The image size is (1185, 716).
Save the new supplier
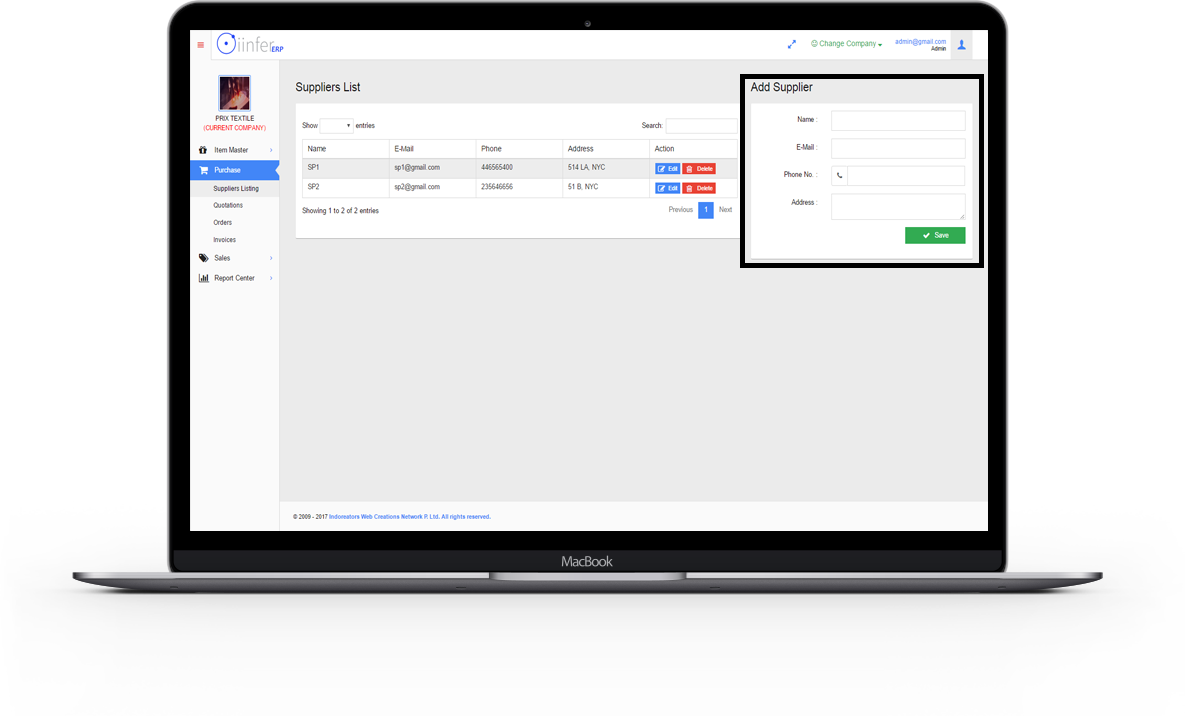tap(935, 235)
